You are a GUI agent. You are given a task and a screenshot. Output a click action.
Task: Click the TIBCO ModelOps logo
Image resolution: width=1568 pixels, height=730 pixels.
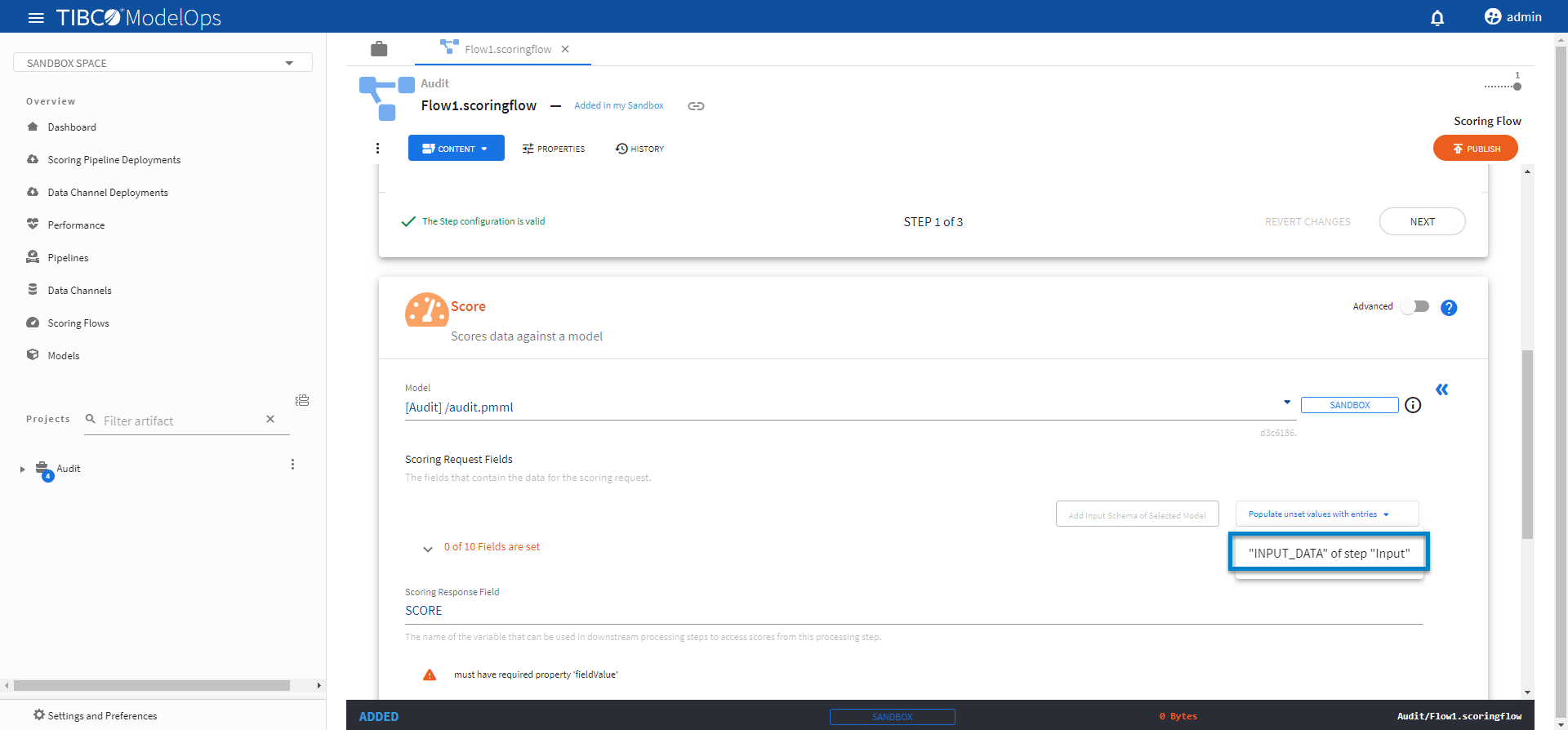click(139, 17)
